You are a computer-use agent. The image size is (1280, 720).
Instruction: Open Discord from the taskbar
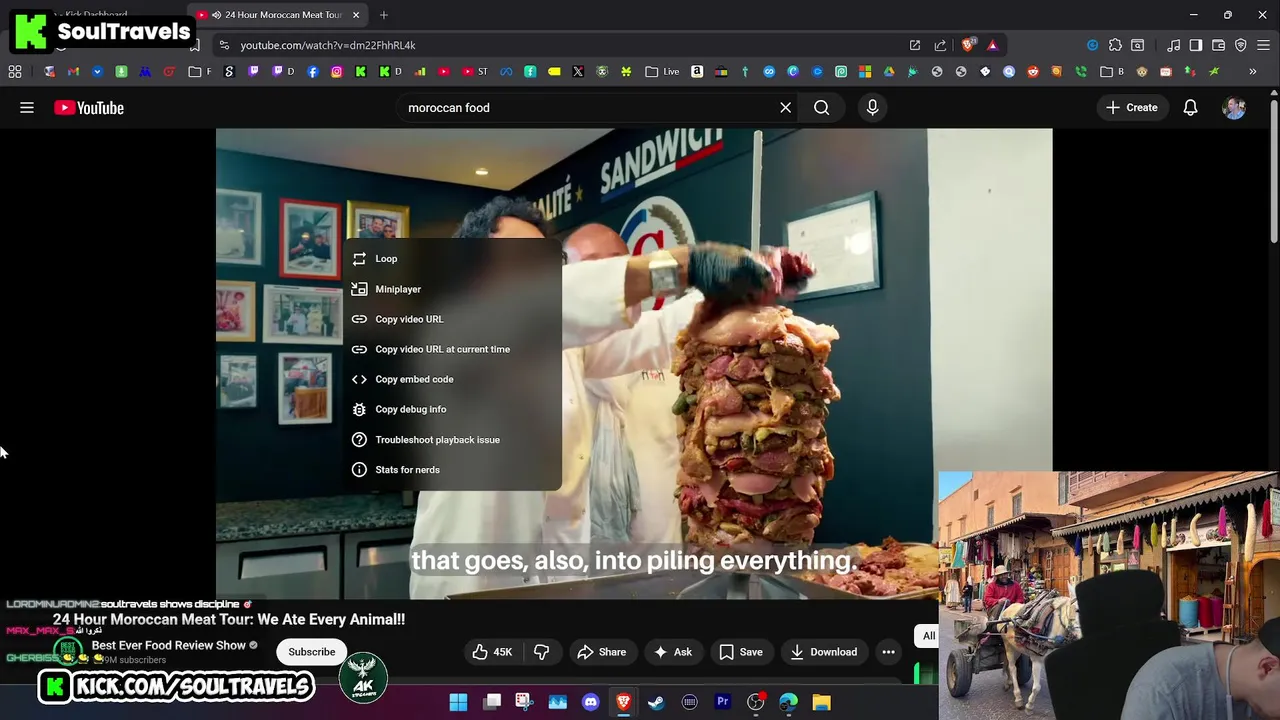click(590, 702)
